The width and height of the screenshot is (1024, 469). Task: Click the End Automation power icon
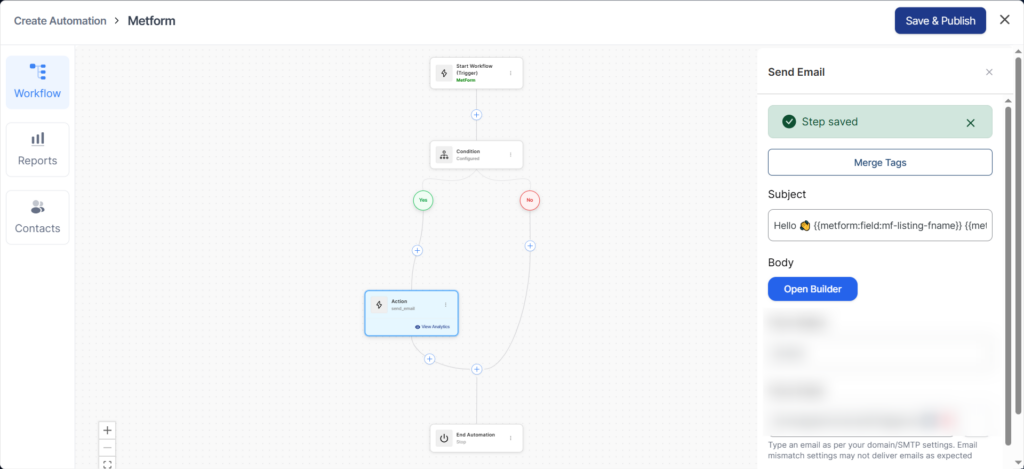444,438
